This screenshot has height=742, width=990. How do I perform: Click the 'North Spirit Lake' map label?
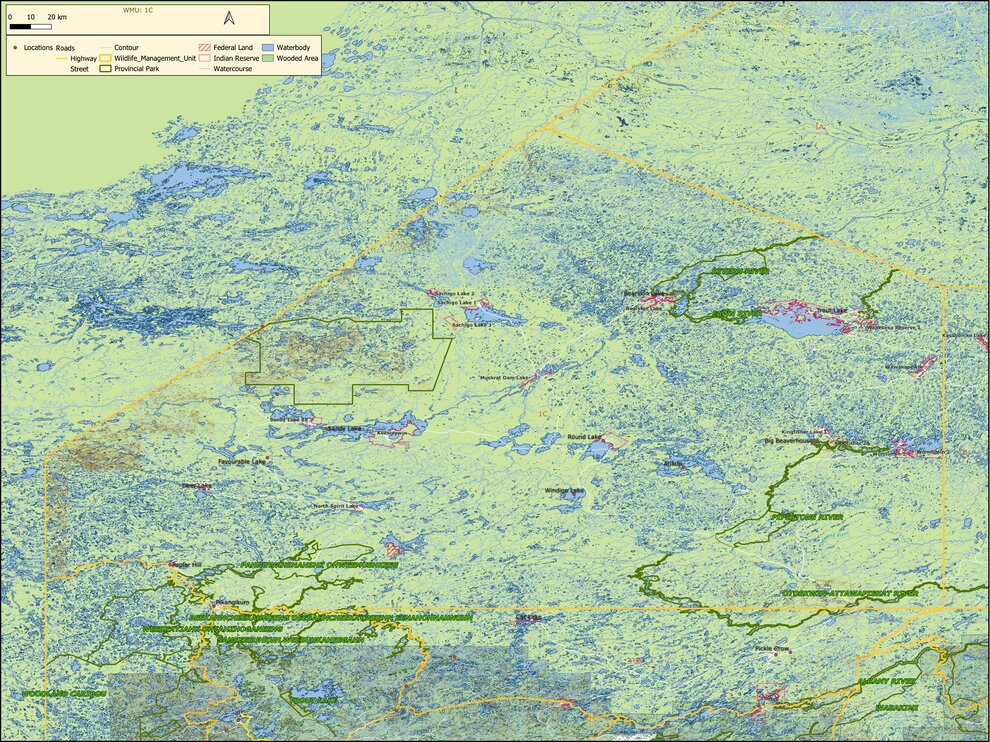tap(336, 506)
